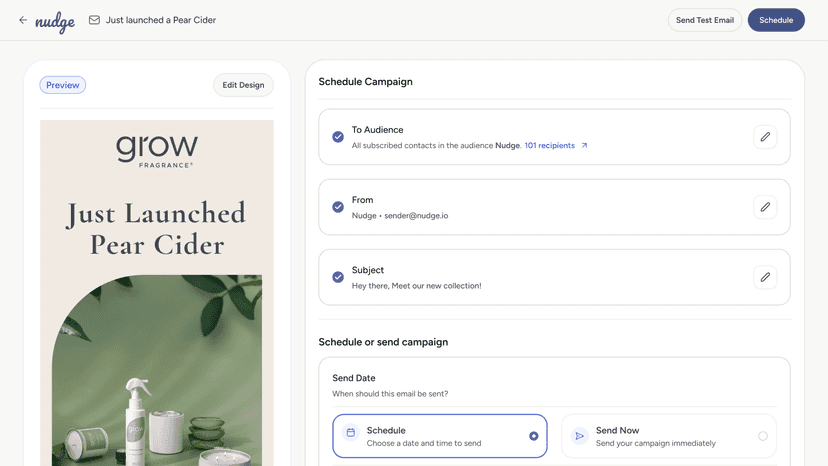Click 'Send your campaign immediately' text

[x=656, y=443]
